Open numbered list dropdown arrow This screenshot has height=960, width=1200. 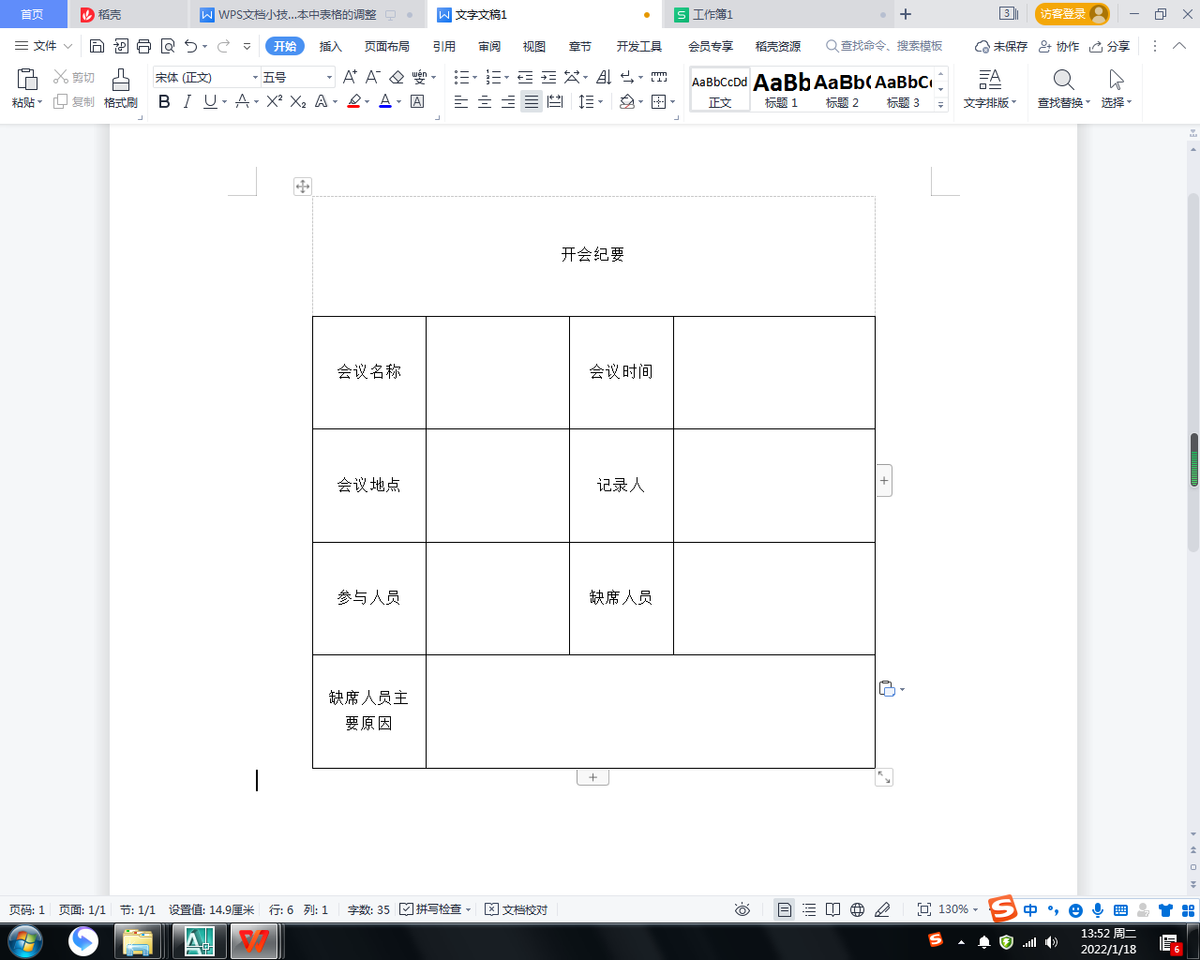coord(507,77)
